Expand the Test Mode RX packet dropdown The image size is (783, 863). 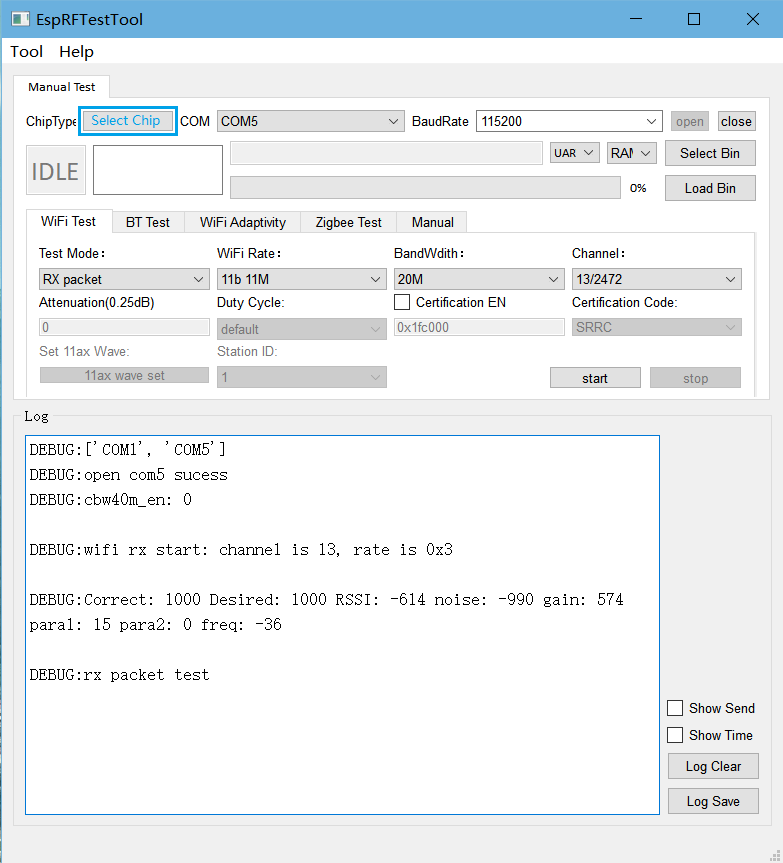coord(123,279)
